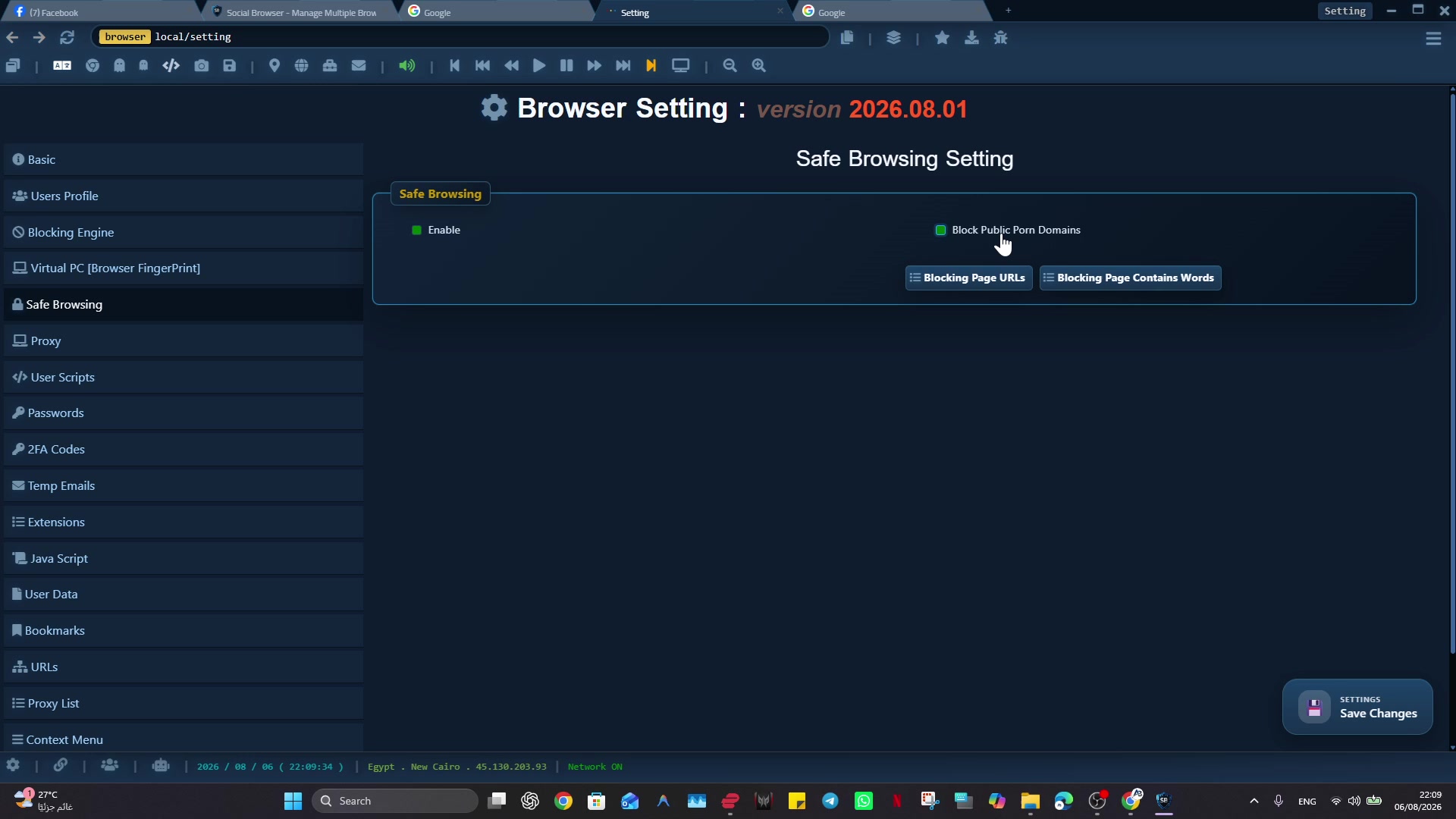Viewport: 1456px width, 819px height.
Task: Toggle the green sound volume icon
Action: tap(407, 66)
